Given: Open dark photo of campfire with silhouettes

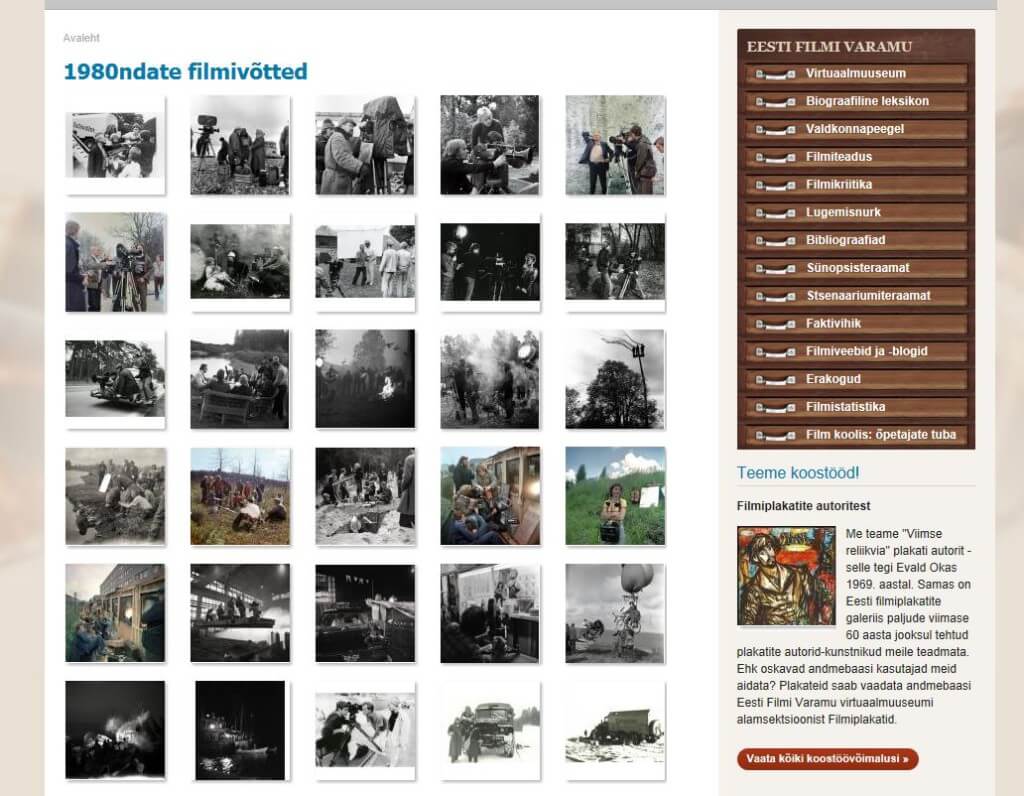Looking at the screenshot, I should click(x=365, y=379).
